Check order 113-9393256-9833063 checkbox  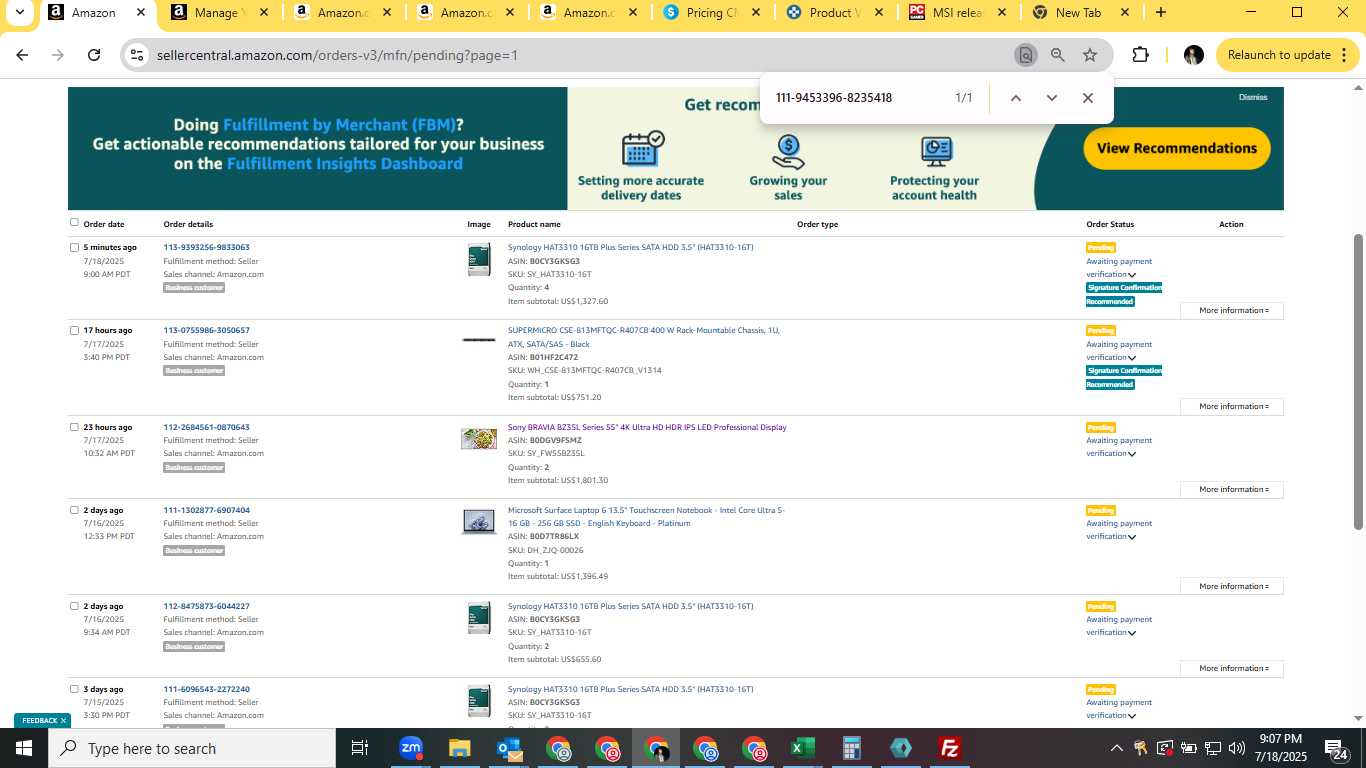tap(74, 247)
